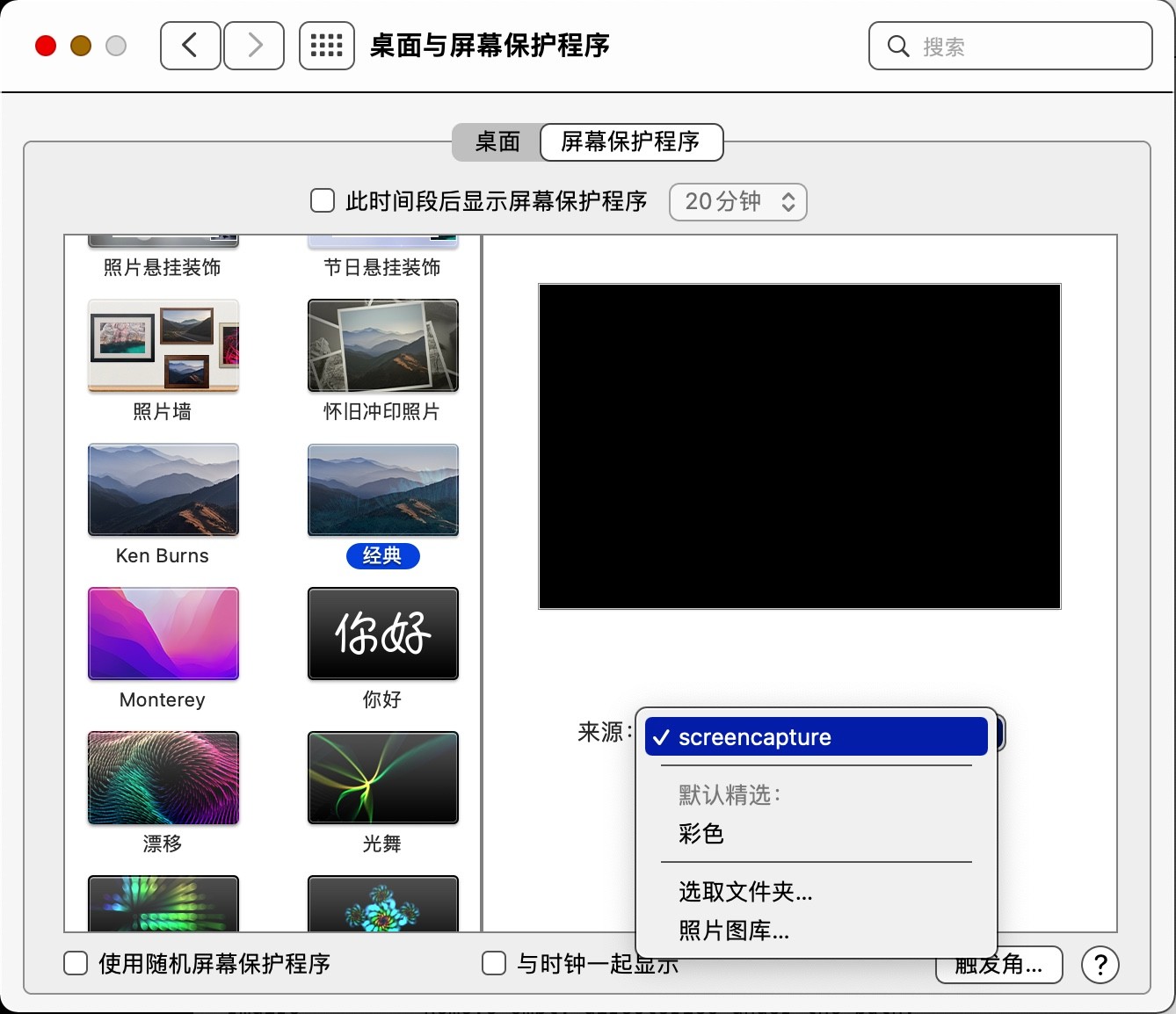Select the 照片墙 screen saver thumbnail

click(x=163, y=345)
